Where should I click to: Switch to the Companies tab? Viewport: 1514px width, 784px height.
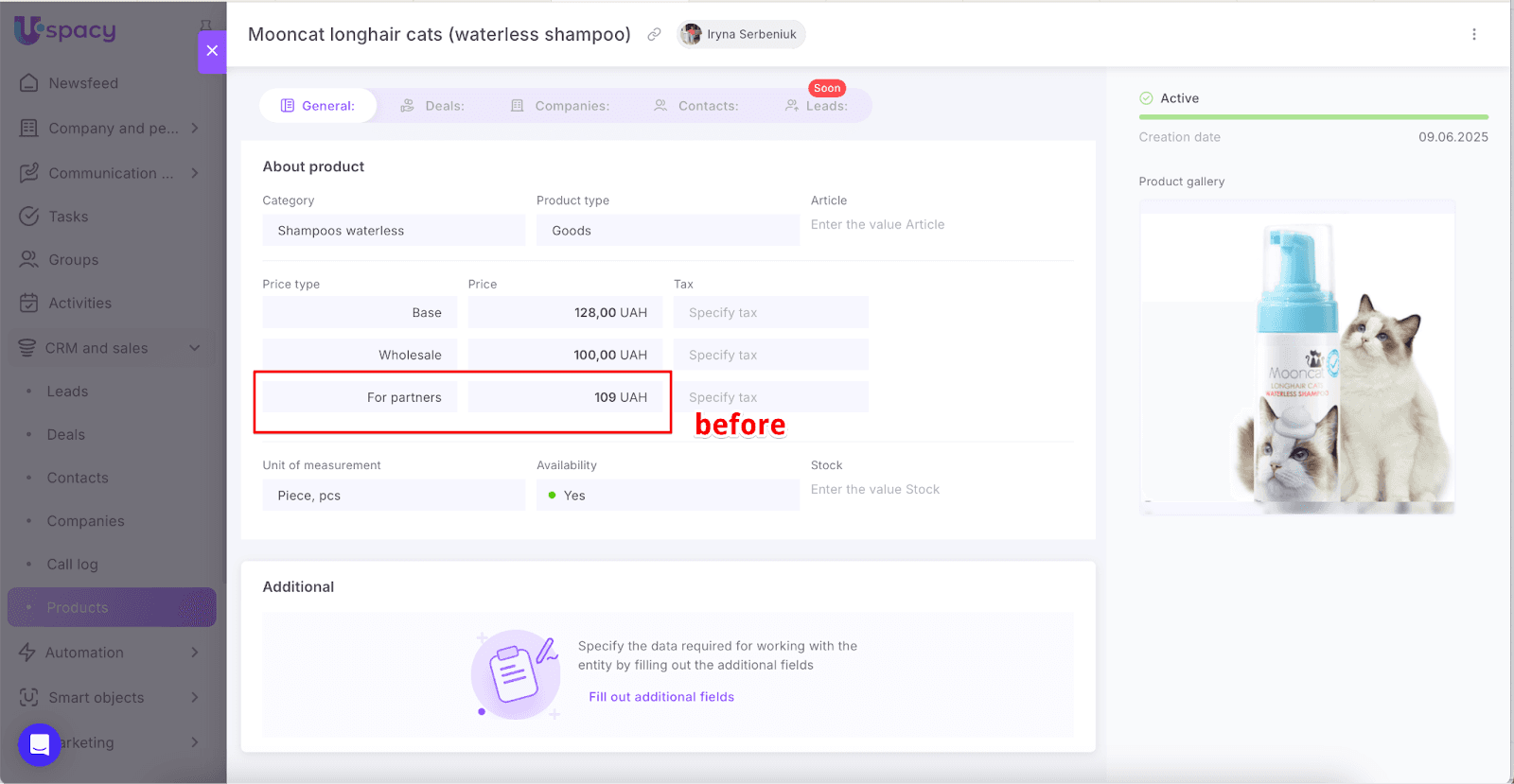[x=560, y=106]
